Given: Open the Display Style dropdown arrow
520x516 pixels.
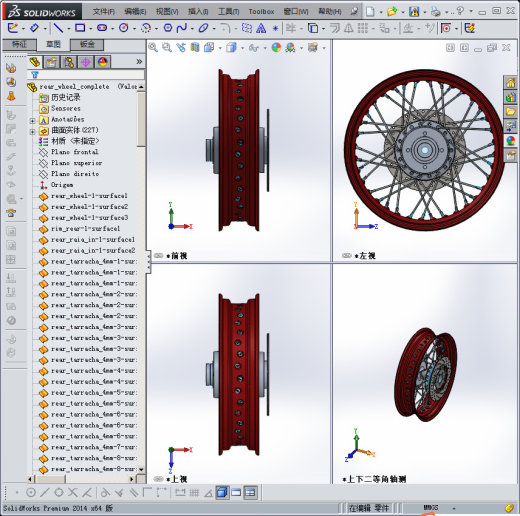Looking at the screenshot, I should (242, 48).
